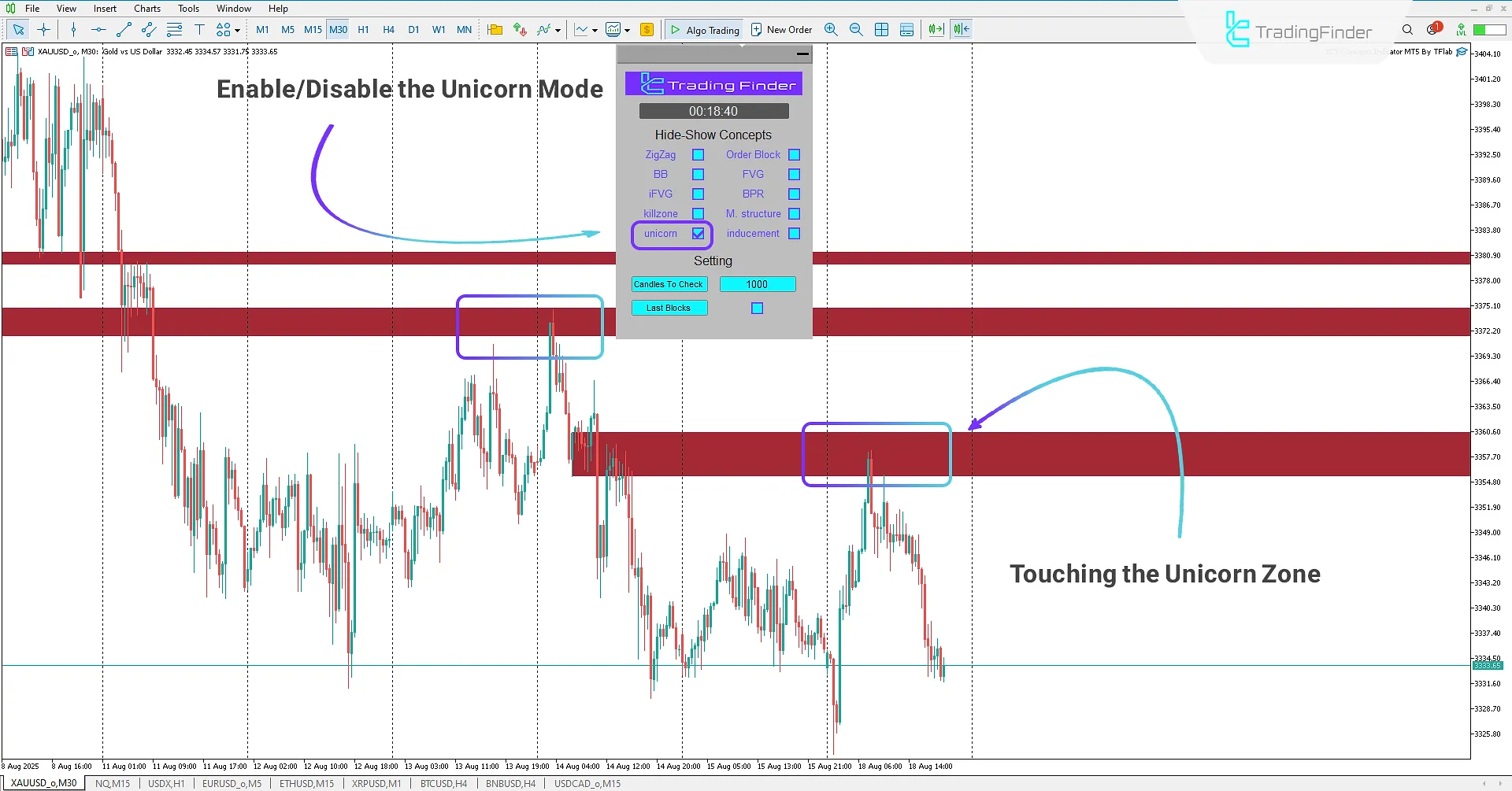Zoom in on the chart
The image size is (1512, 791).
[x=831, y=29]
